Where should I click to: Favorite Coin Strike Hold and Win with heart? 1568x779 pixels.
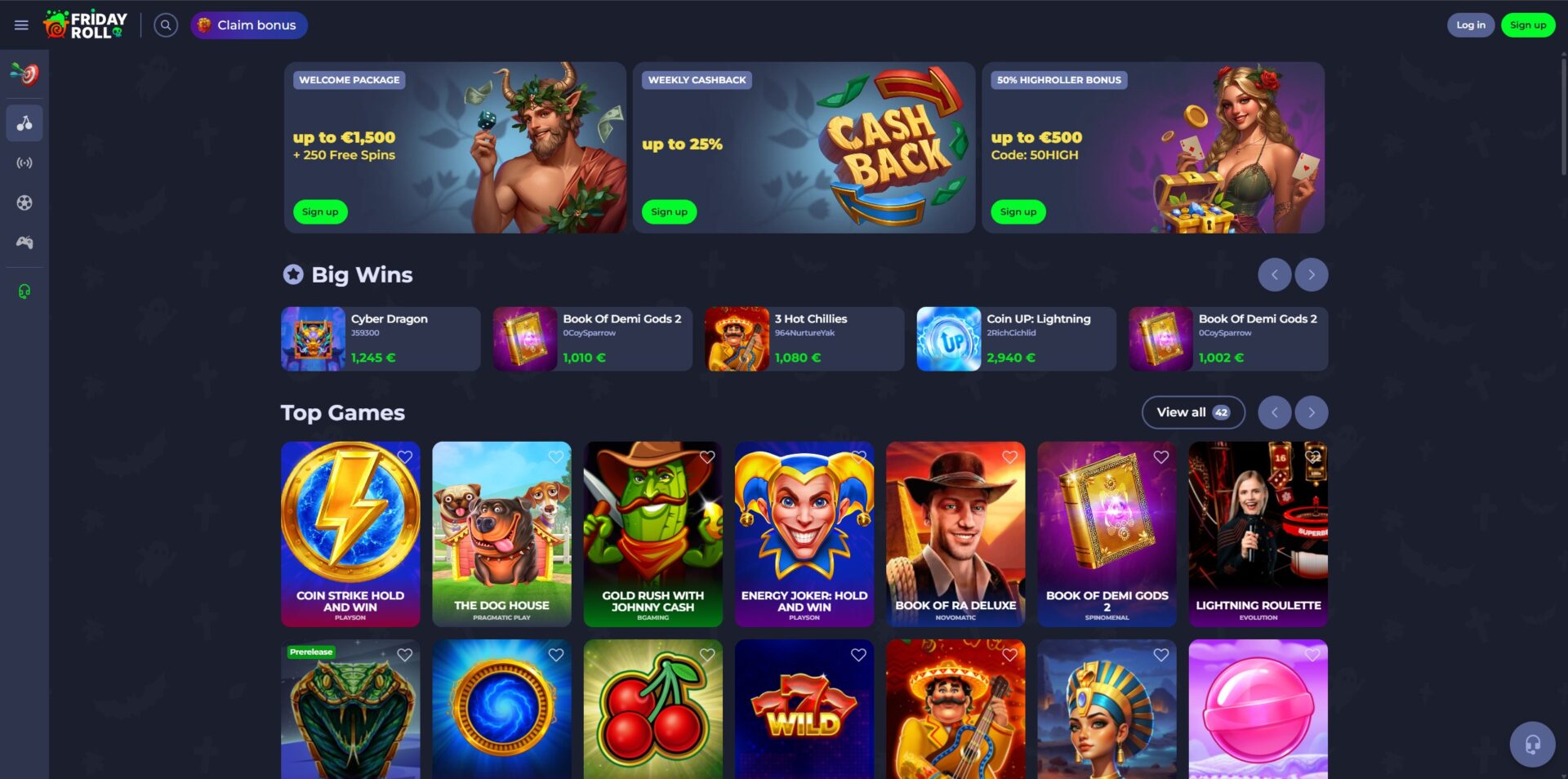[405, 457]
